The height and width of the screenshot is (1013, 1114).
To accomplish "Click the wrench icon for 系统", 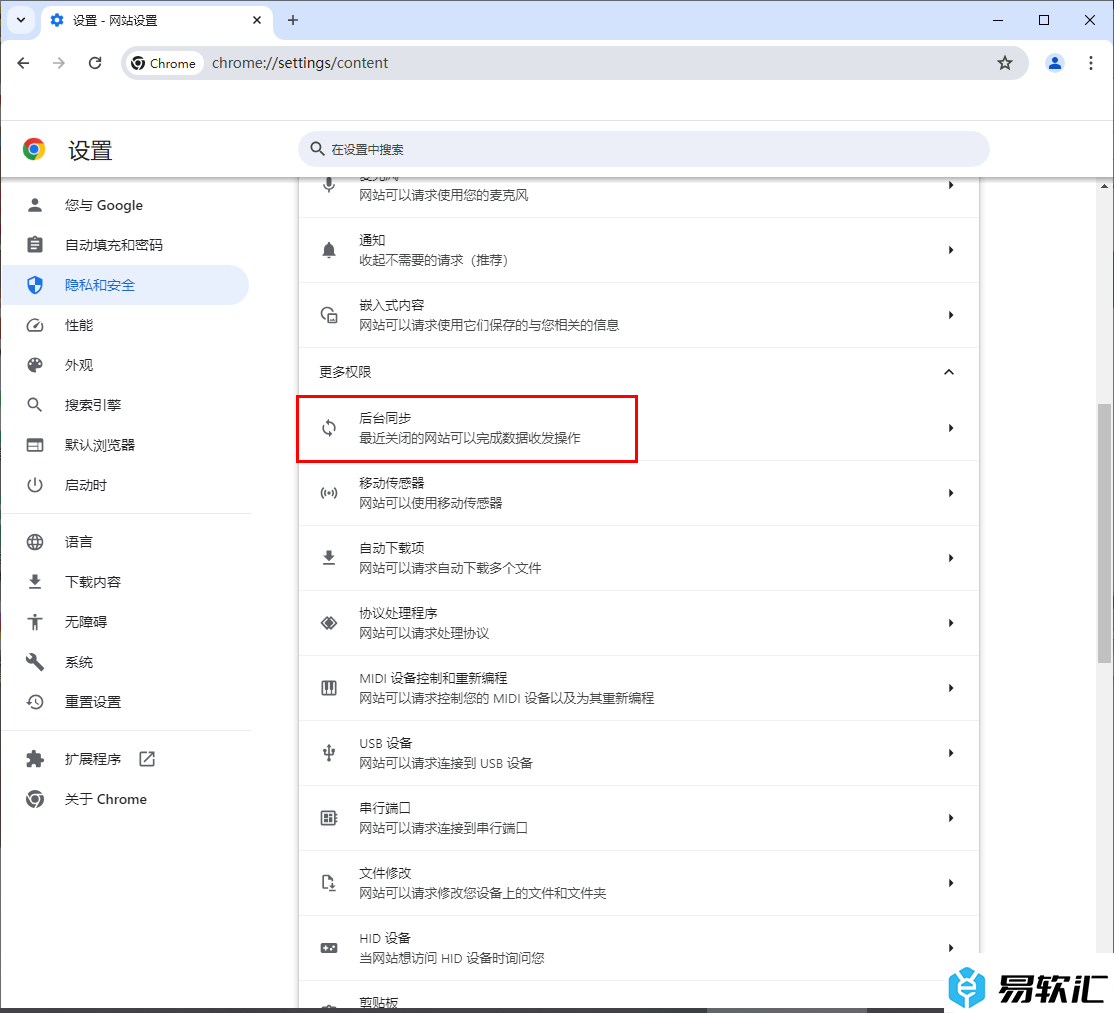I will pyautogui.click(x=35, y=662).
